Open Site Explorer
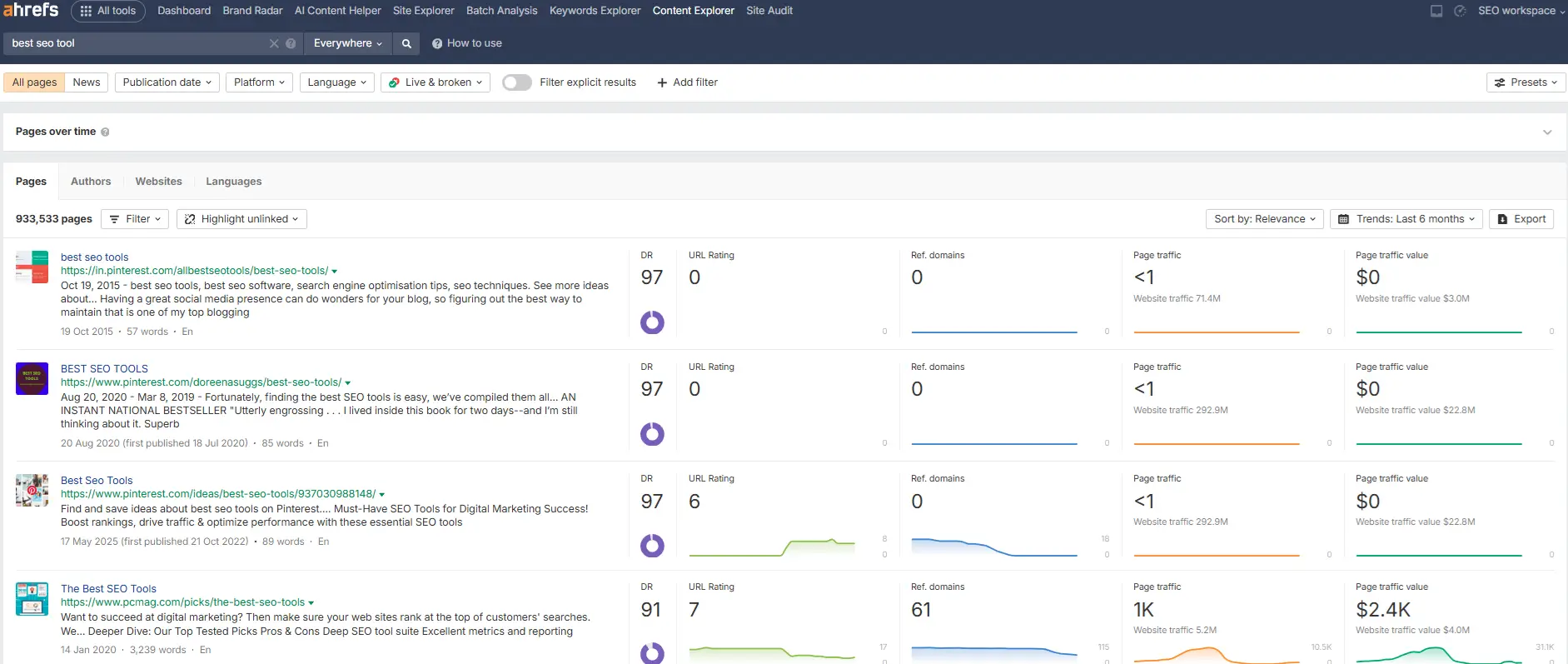The width and height of the screenshot is (1568, 664). (423, 11)
